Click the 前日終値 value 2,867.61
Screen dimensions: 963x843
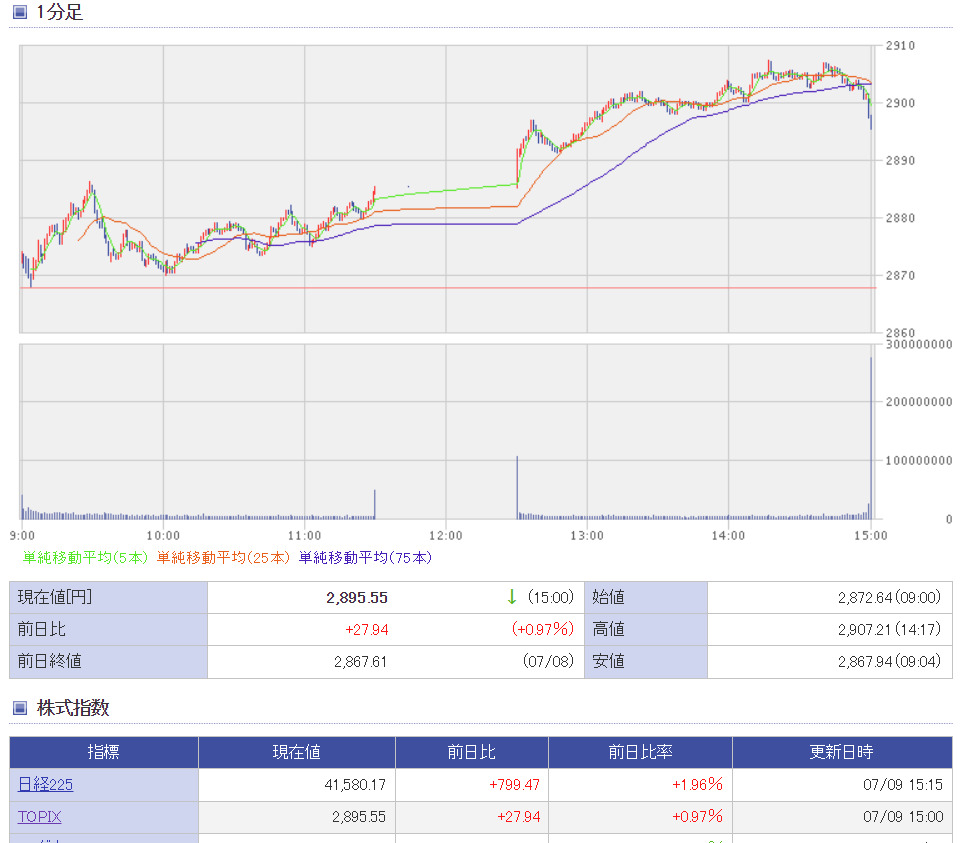[x=361, y=662]
